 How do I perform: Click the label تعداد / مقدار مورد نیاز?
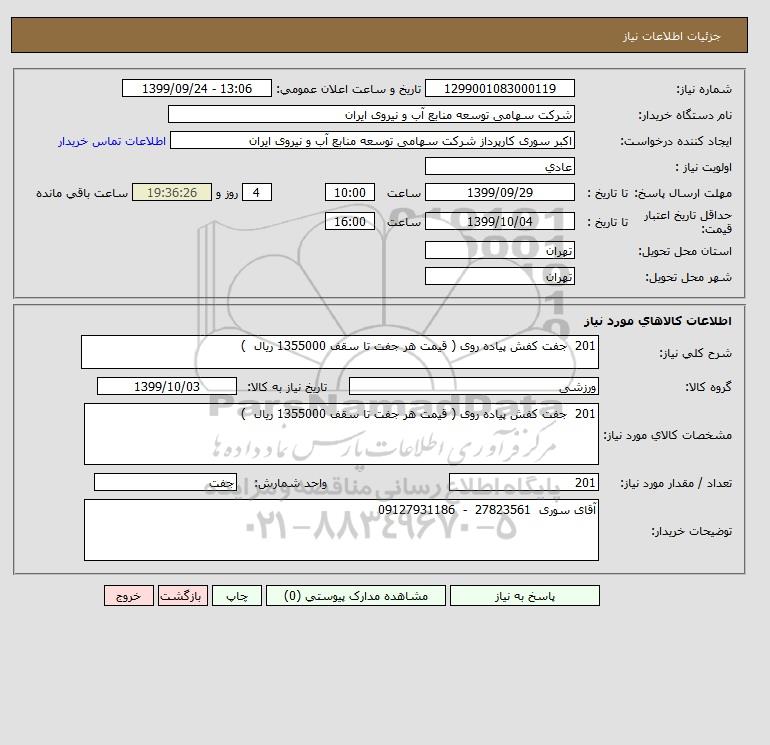pyautogui.click(x=676, y=484)
